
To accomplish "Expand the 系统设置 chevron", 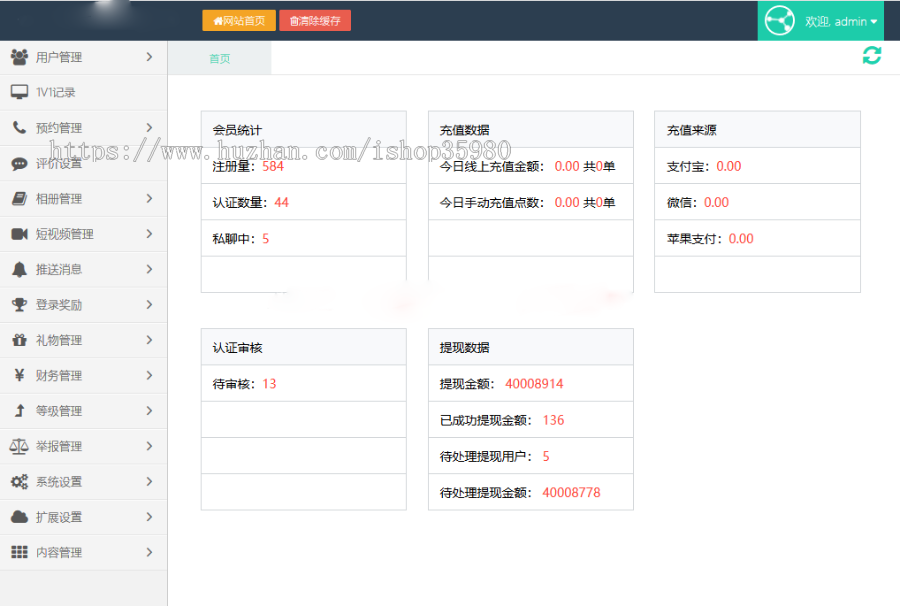I will (149, 481).
